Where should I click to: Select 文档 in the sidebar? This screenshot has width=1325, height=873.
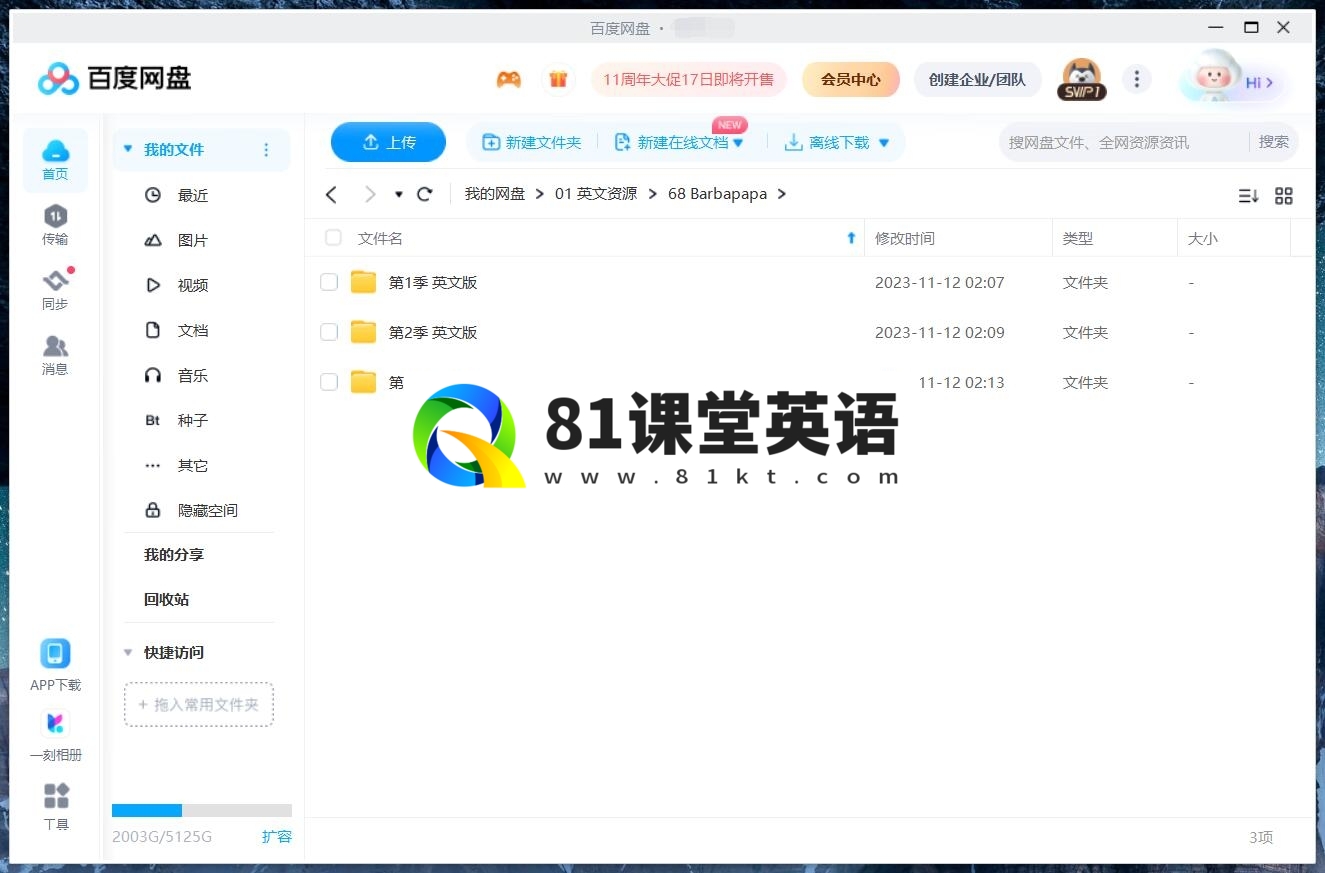193,331
